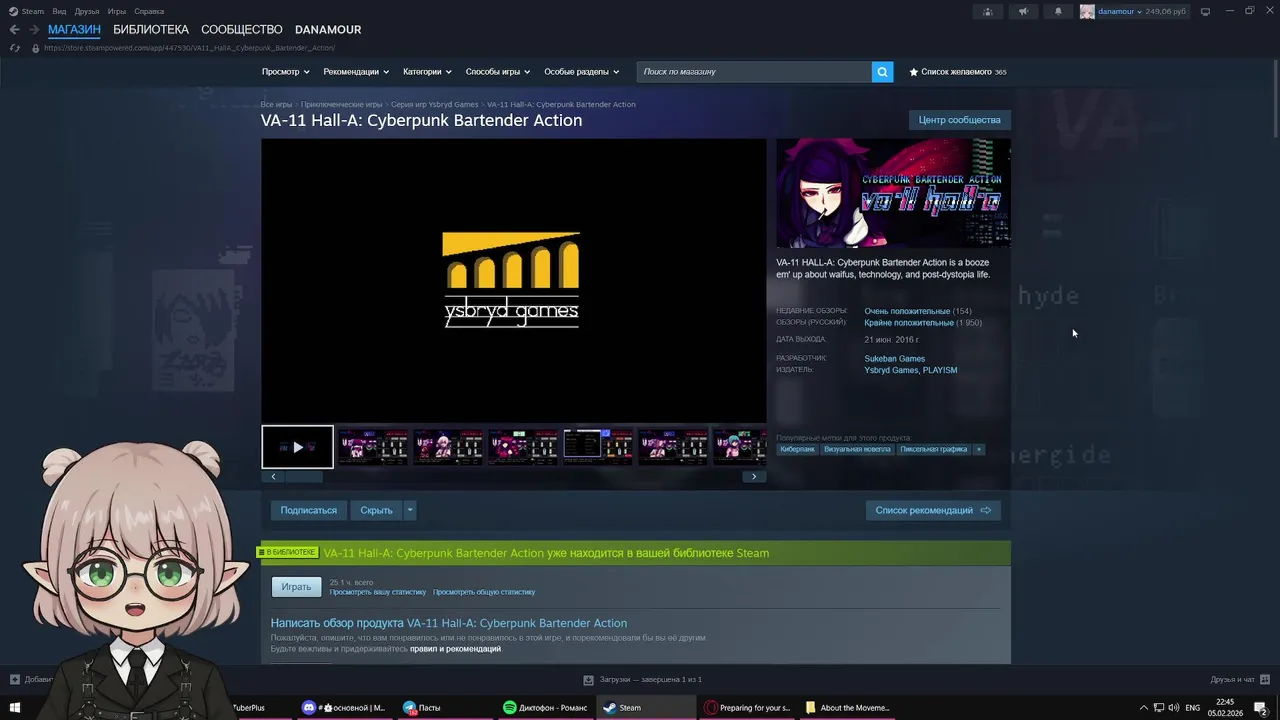This screenshot has height=720, width=1280.
Task: Show more tags with the plus button
Action: 979,449
